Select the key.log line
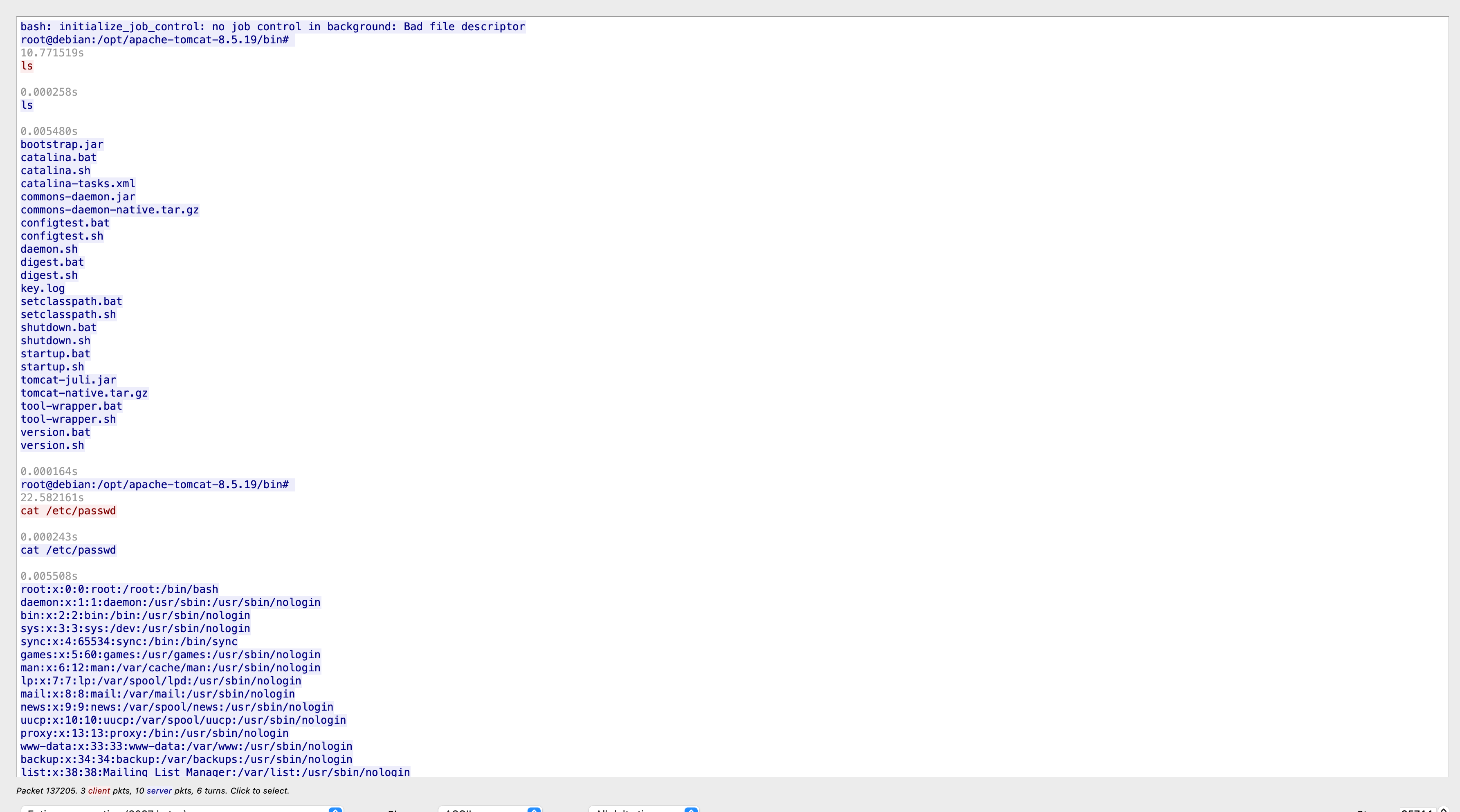The width and height of the screenshot is (1460, 812). pos(43,288)
